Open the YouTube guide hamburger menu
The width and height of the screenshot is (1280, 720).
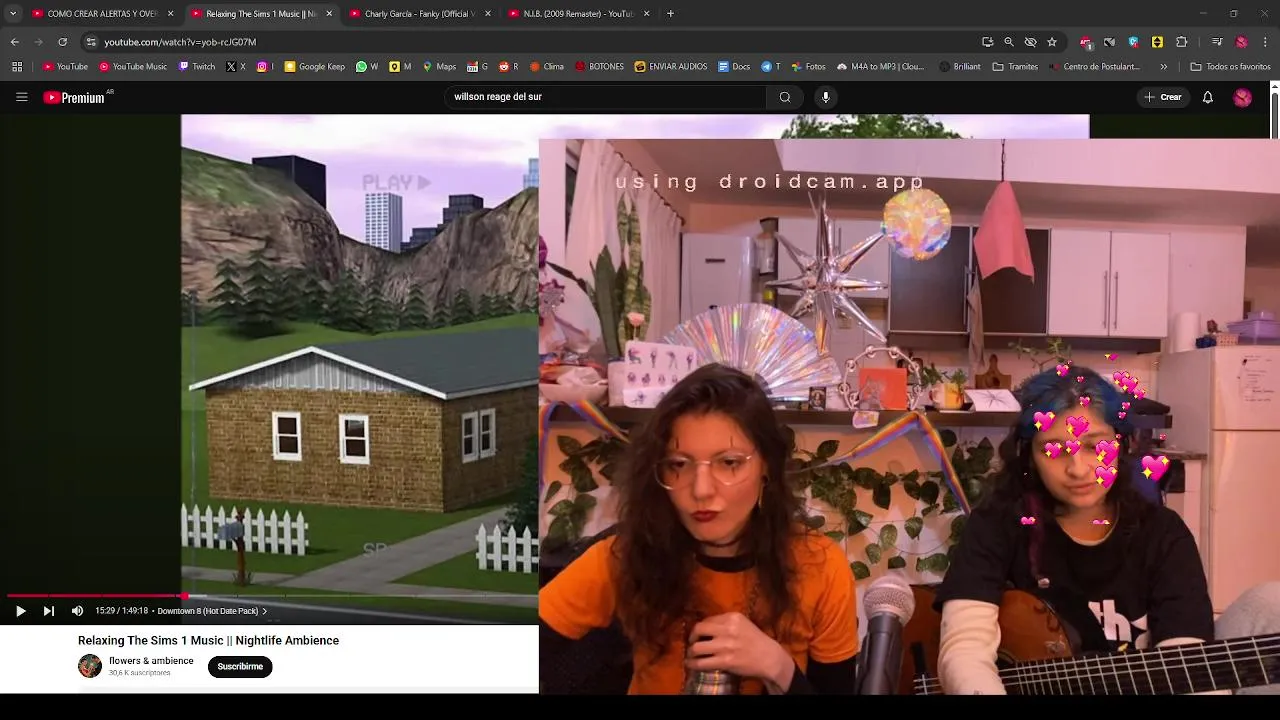[x=21, y=97]
